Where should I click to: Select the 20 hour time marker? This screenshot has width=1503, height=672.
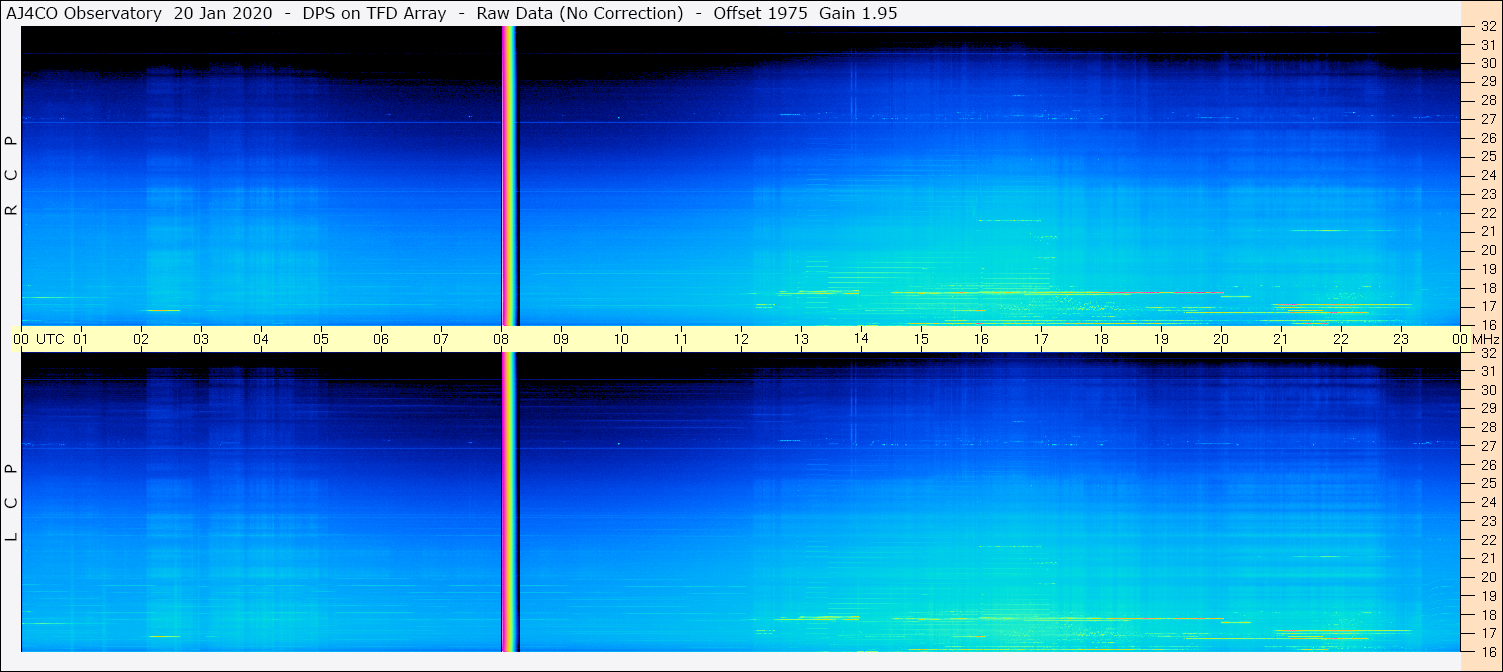coord(1221,339)
